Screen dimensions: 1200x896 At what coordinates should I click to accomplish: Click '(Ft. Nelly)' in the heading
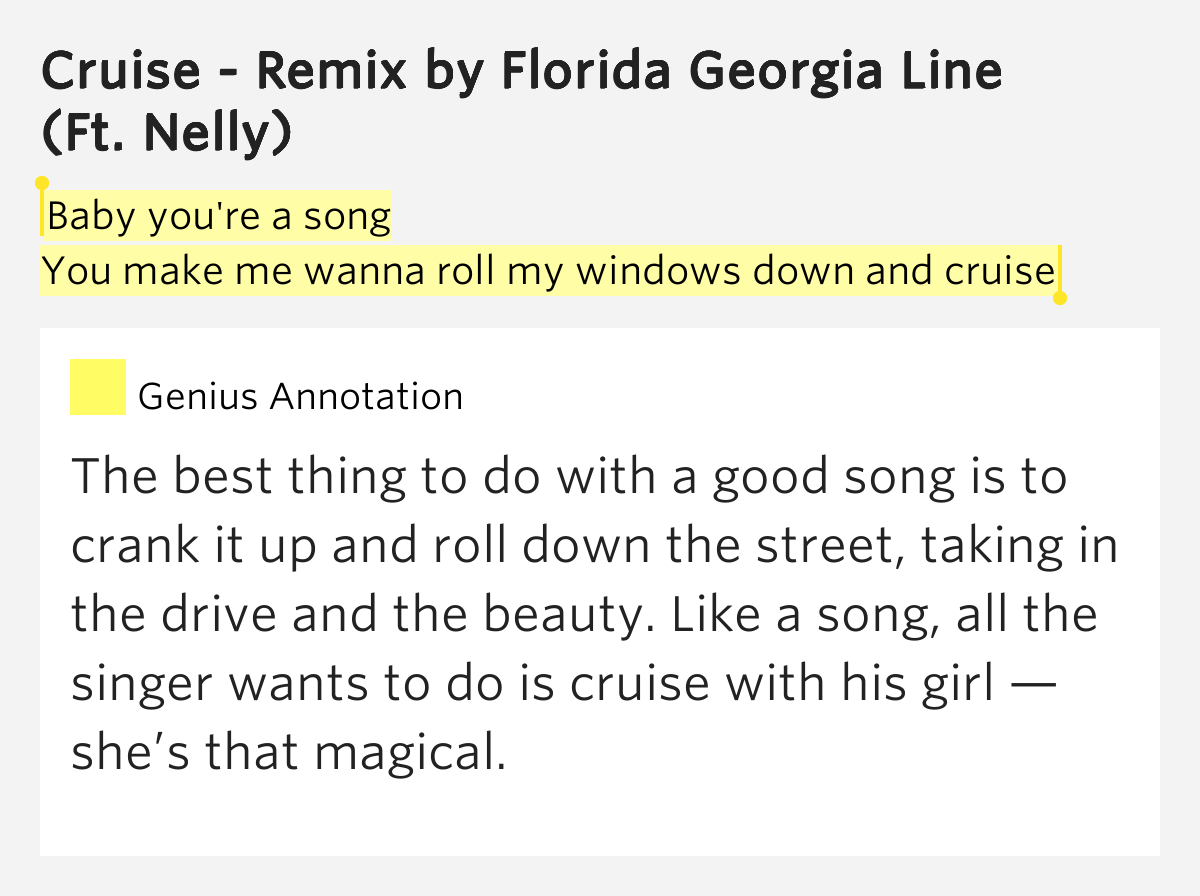(x=167, y=132)
